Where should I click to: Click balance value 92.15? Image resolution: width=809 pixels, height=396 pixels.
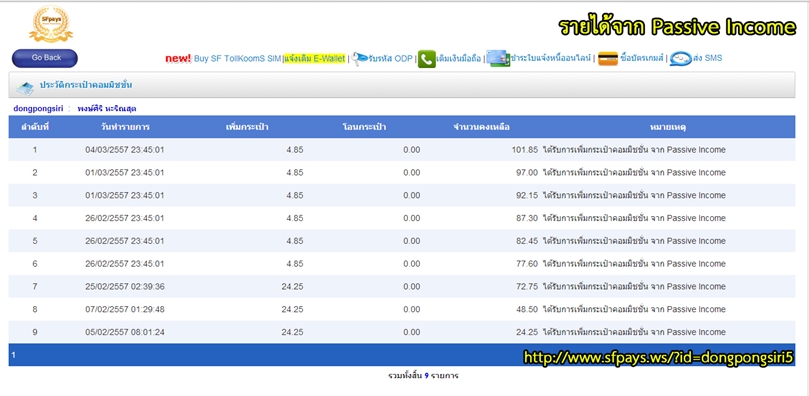tap(527, 195)
